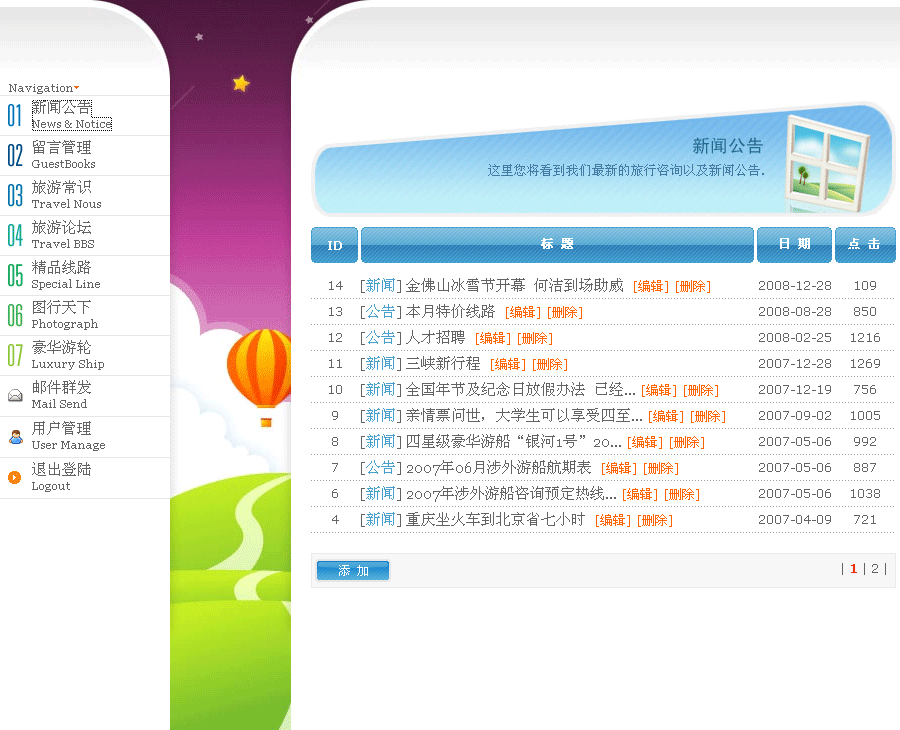Click the [公告] tag on row 7
The height and width of the screenshot is (730, 900).
[381, 468]
